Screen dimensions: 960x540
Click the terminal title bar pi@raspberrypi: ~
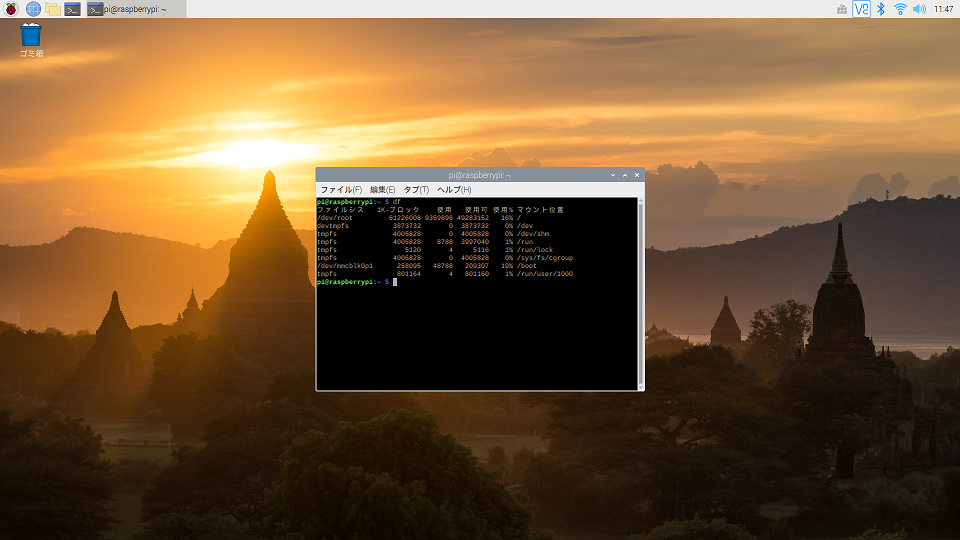[x=479, y=175]
